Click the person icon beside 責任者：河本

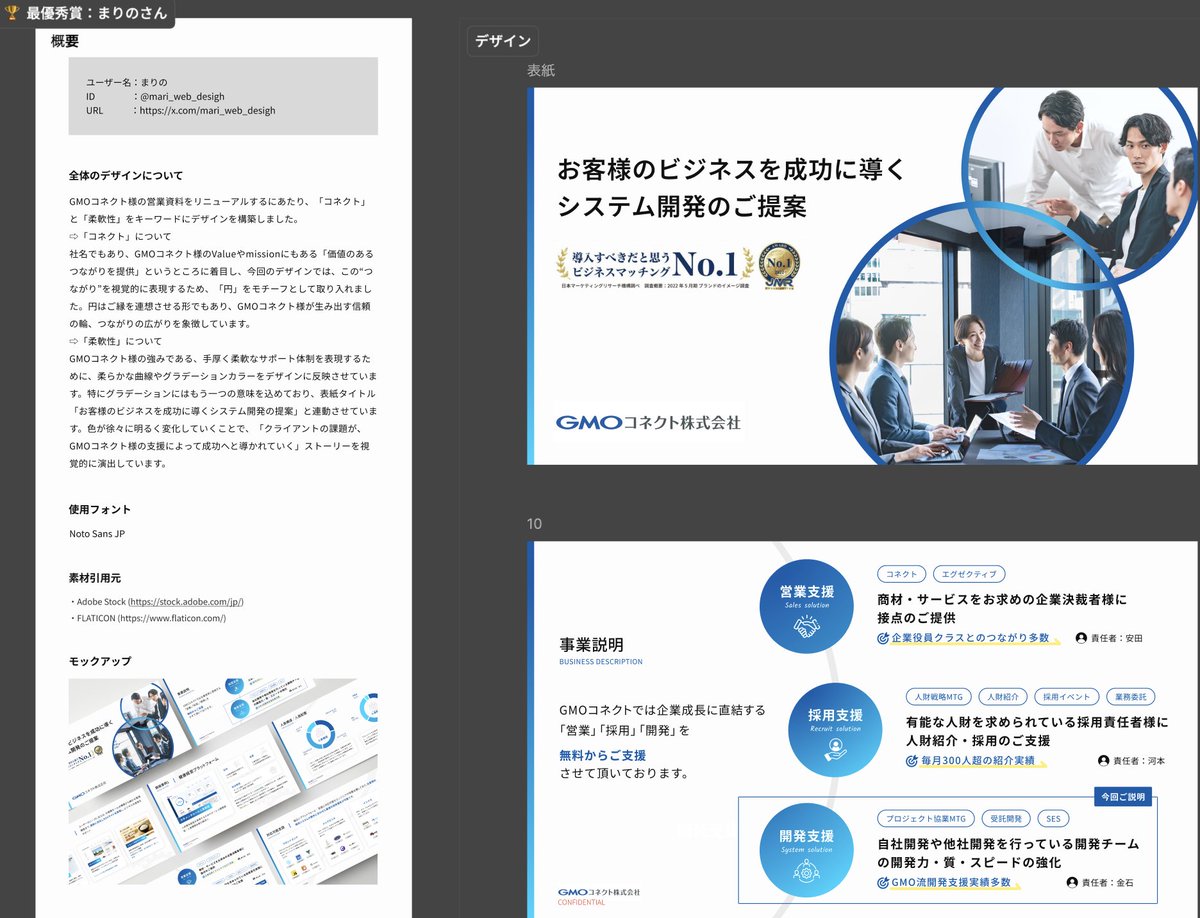pyautogui.click(x=1104, y=761)
